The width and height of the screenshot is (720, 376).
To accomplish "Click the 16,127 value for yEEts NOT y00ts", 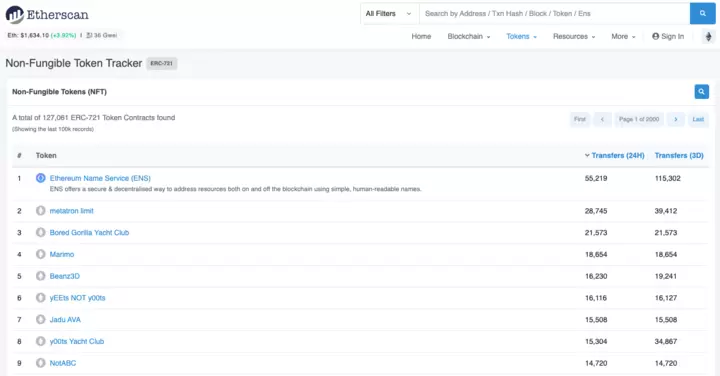I will click(x=665, y=298).
